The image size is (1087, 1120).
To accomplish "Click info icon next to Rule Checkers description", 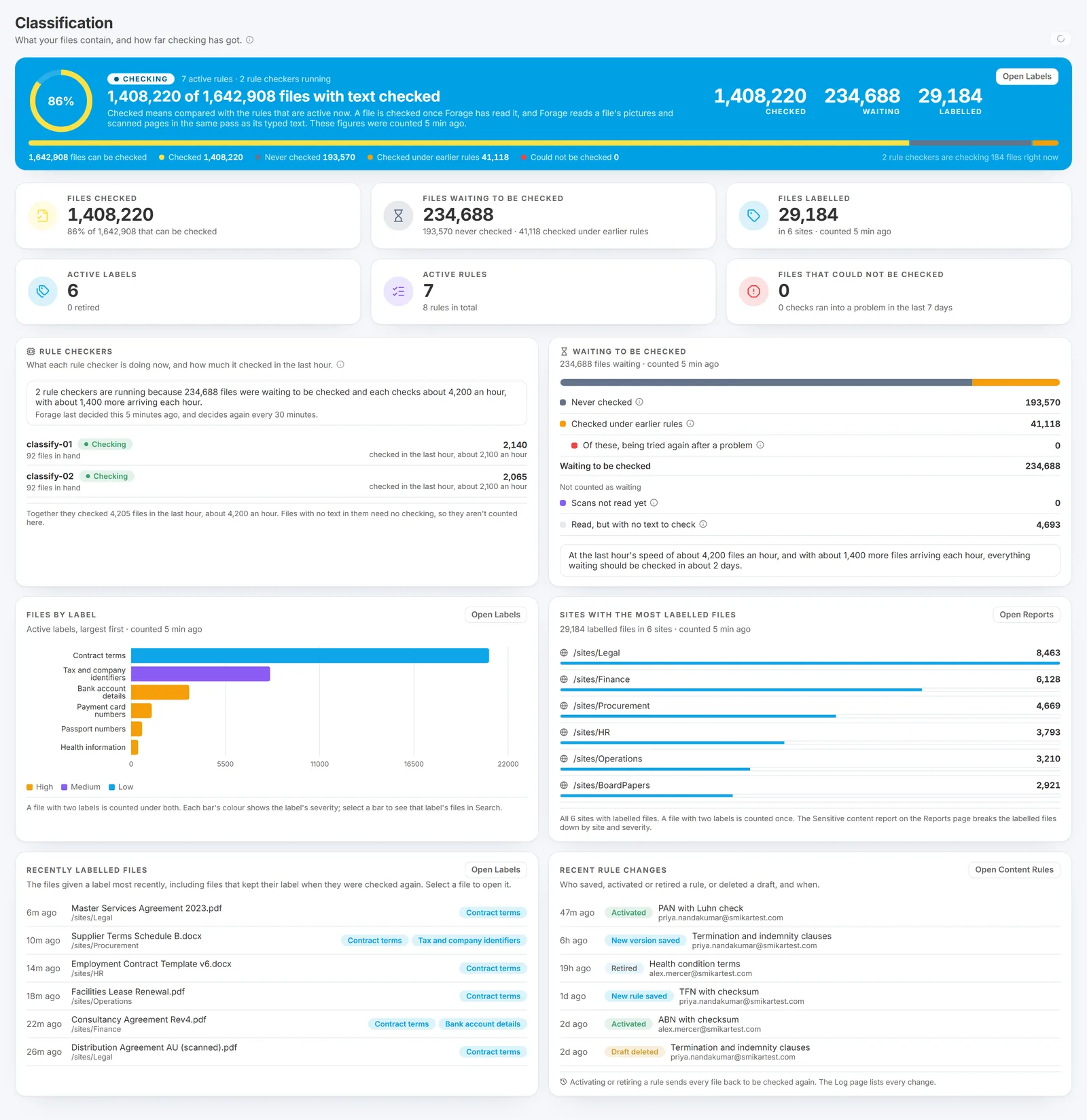I will [341, 365].
